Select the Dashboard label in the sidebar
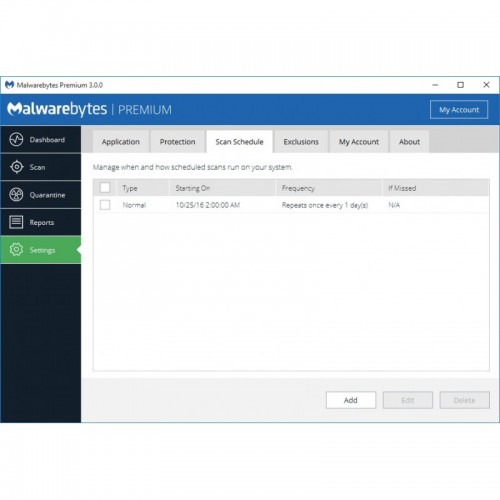 (47, 140)
